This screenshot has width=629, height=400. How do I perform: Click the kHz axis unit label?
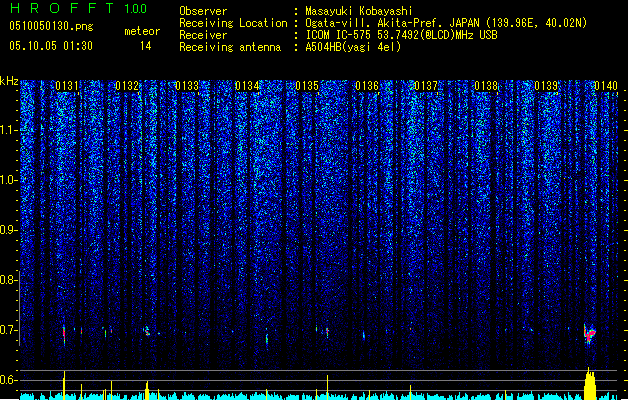9,81
